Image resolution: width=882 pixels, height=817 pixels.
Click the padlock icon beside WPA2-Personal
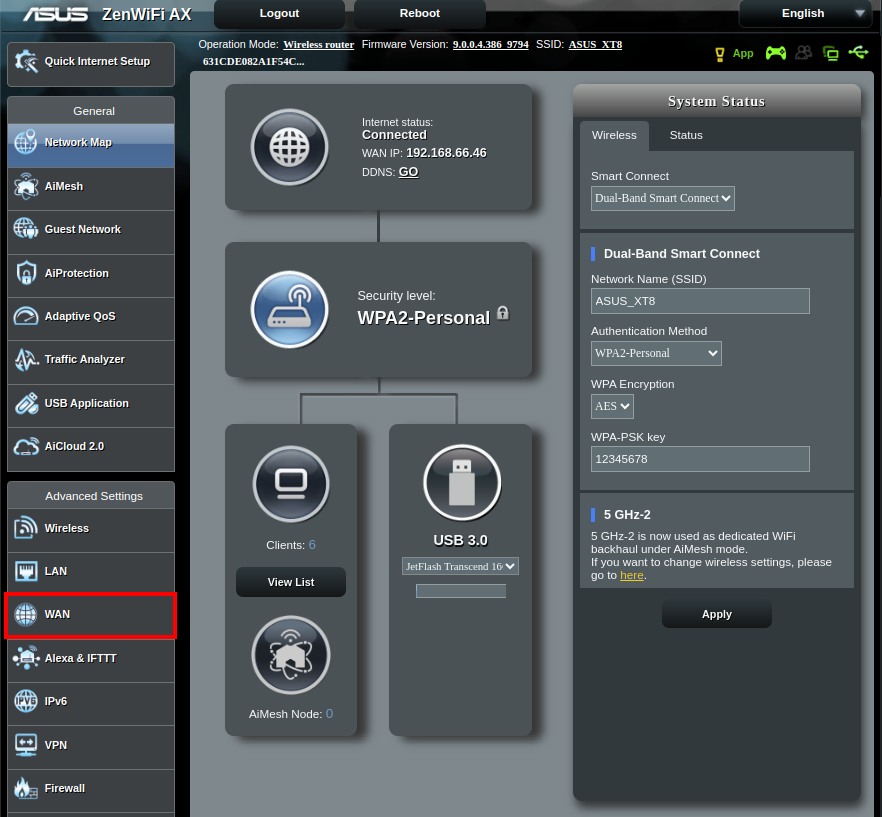503,313
